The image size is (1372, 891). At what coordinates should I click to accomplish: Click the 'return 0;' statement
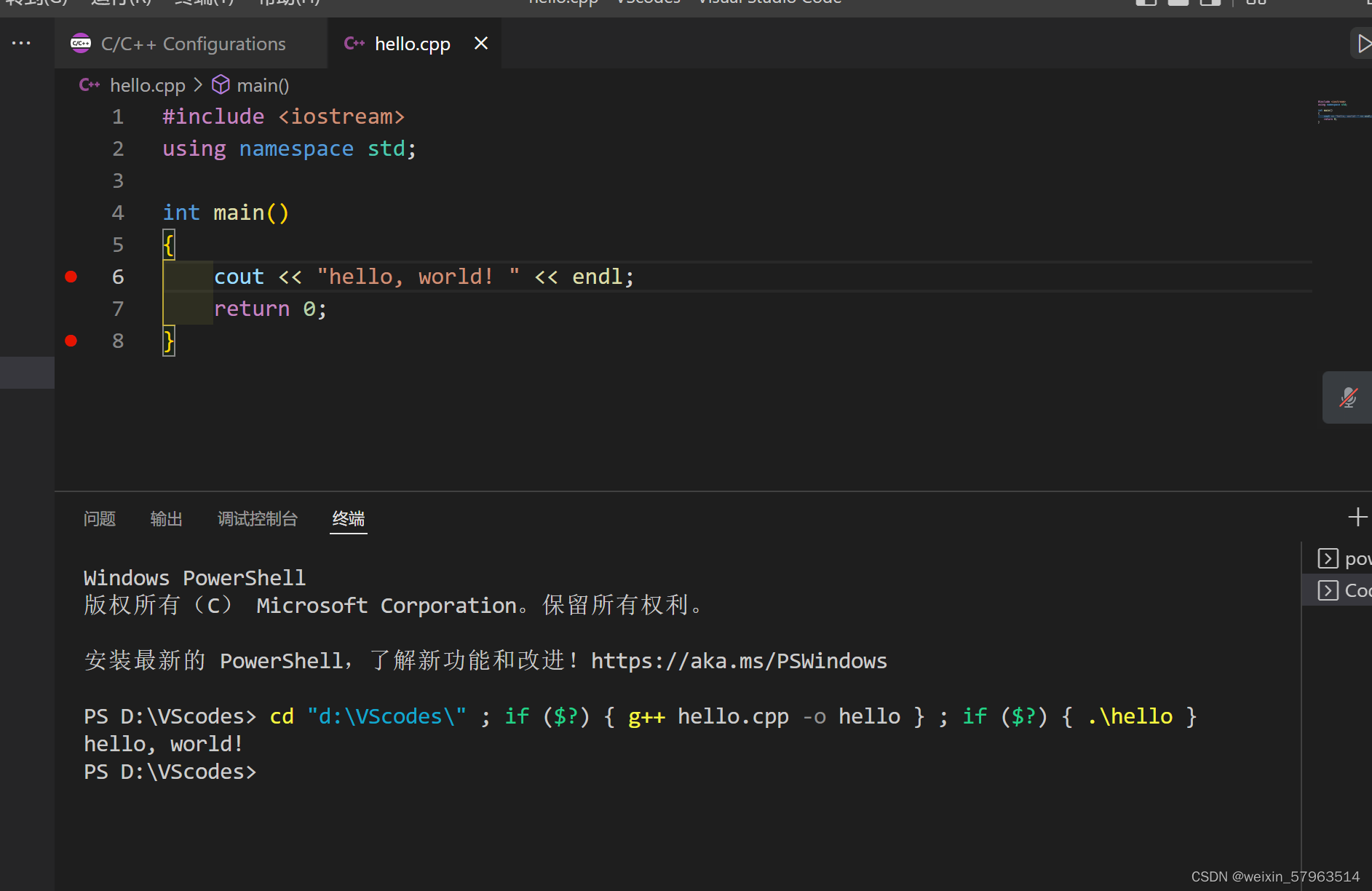270,309
